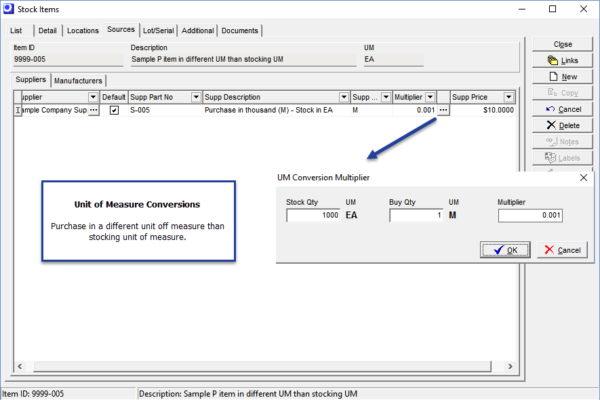
Task: Click the Item ID field 9999-005
Action: point(68,59)
